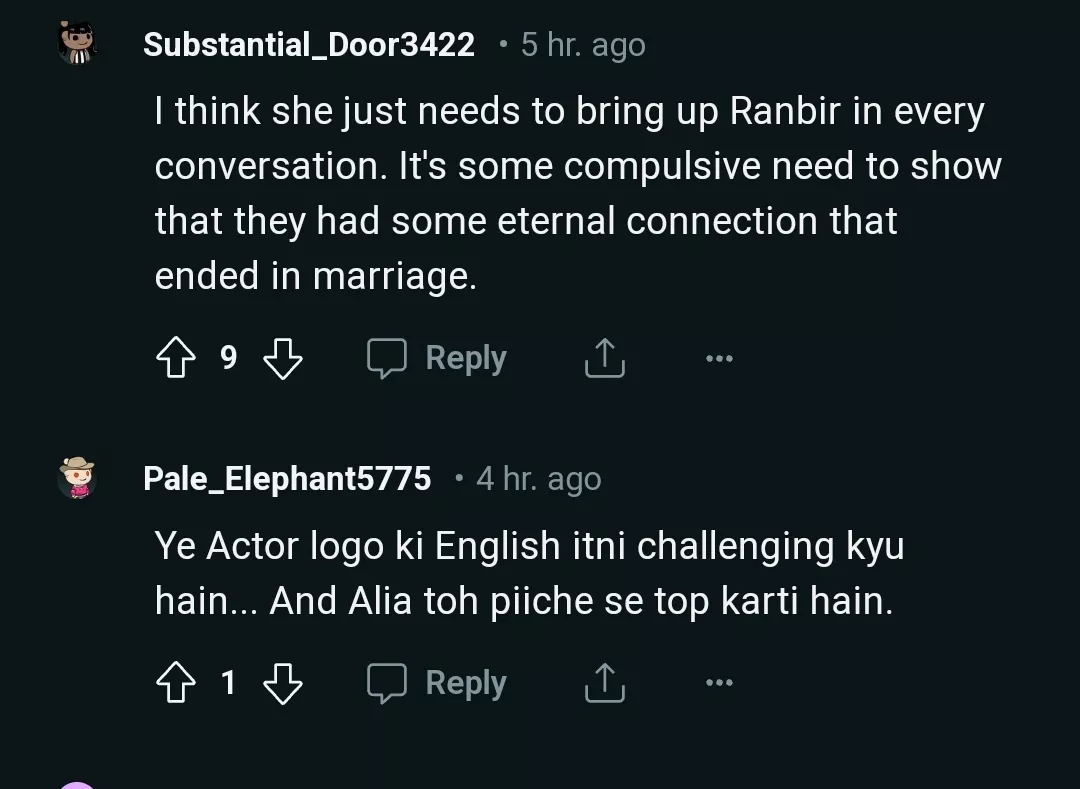
Task: Select the Ranbir comment text body
Action: pos(570,193)
